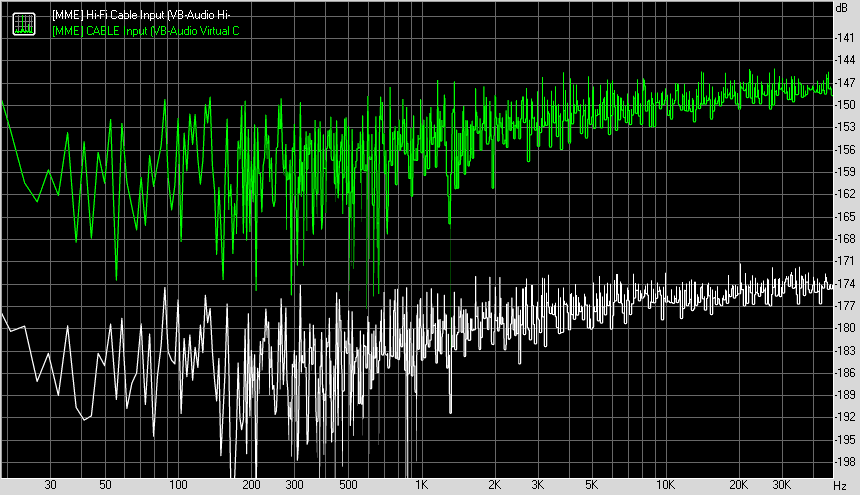The height and width of the screenshot is (495, 860).
Task: Click the -168 dB scale value
Action: click(x=845, y=239)
